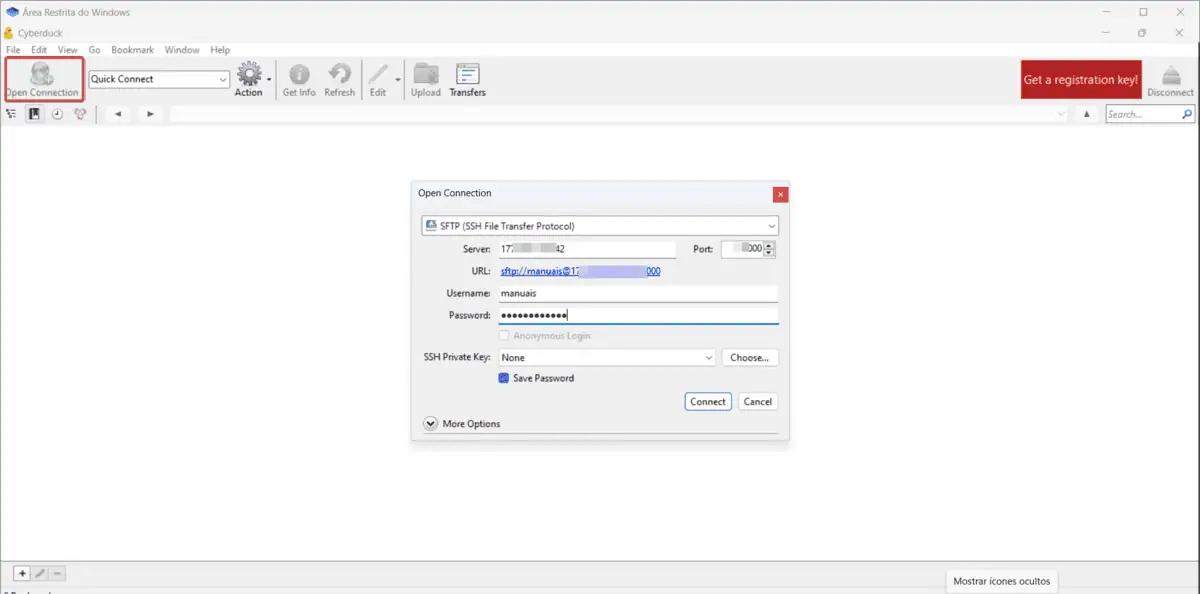This screenshot has height=594, width=1200.
Task: Open the Go menu
Action: tap(94, 50)
